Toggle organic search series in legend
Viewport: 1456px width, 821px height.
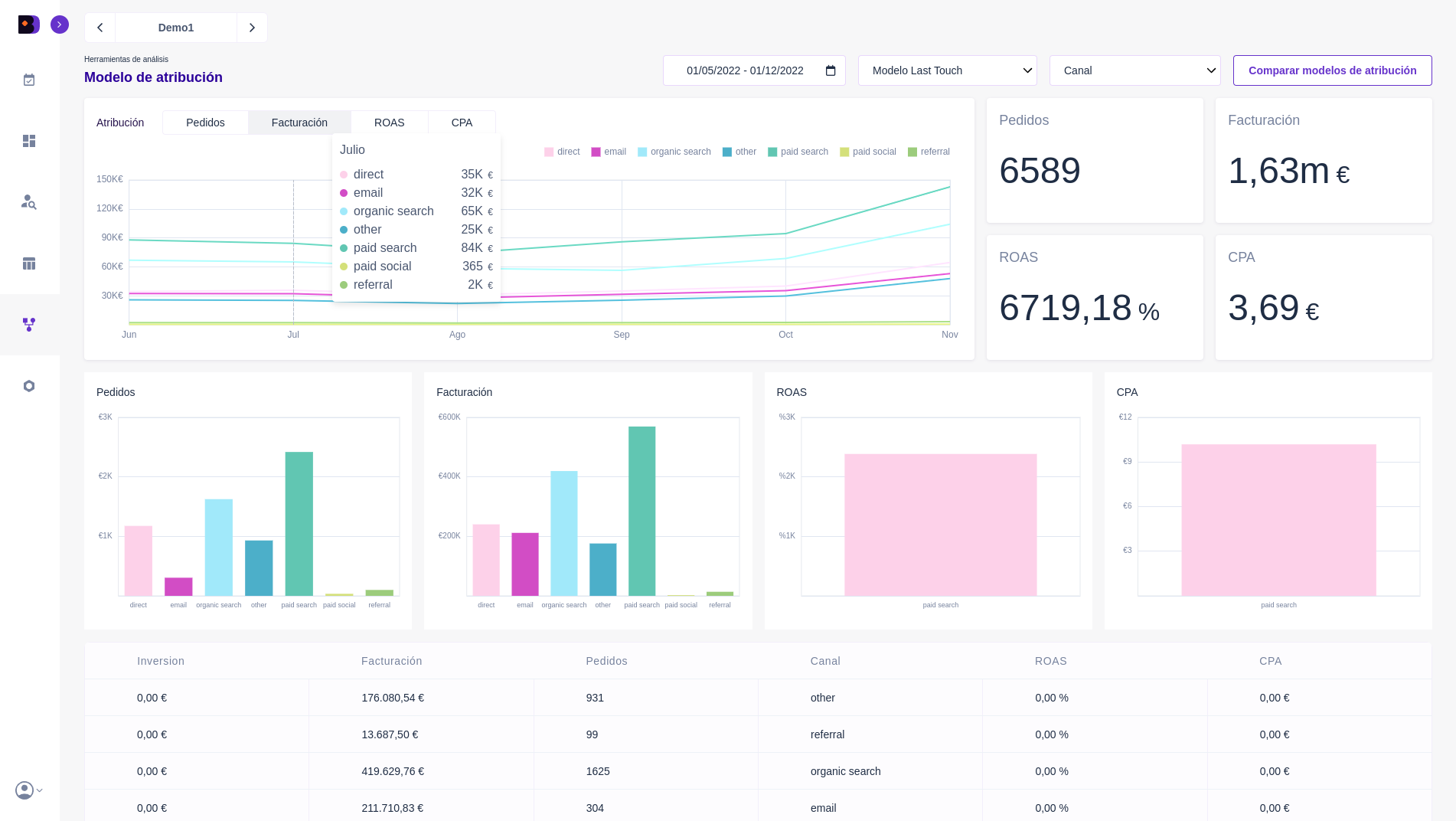pyautogui.click(x=674, y=152)
